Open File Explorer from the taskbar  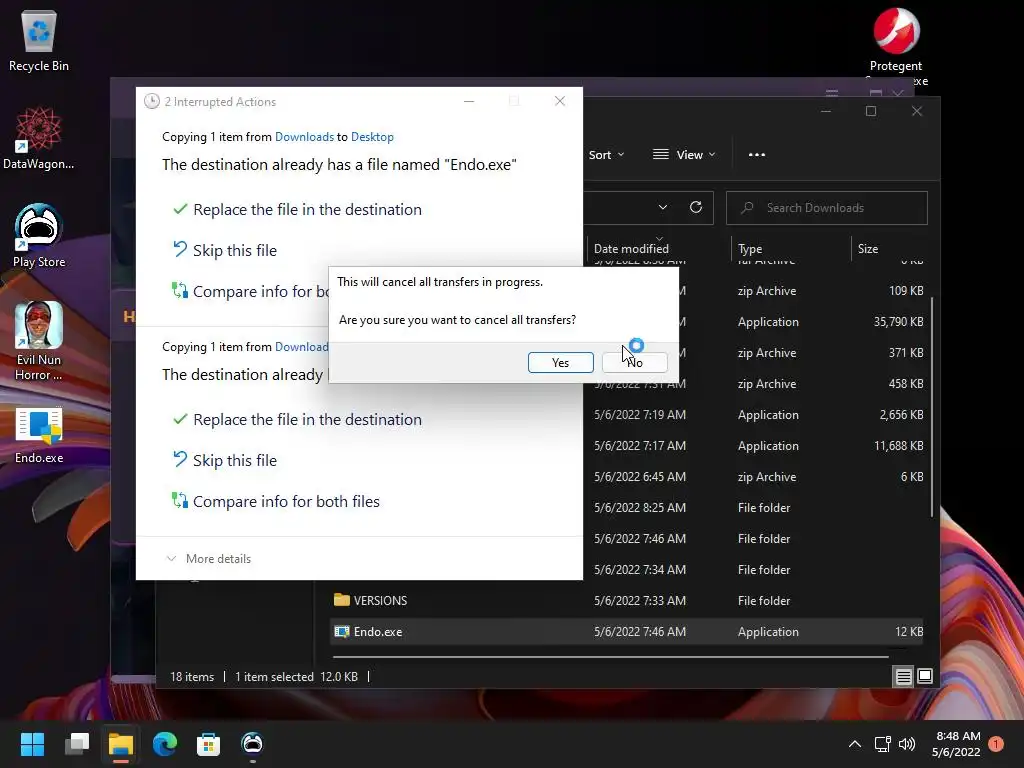tap(121, 744)
